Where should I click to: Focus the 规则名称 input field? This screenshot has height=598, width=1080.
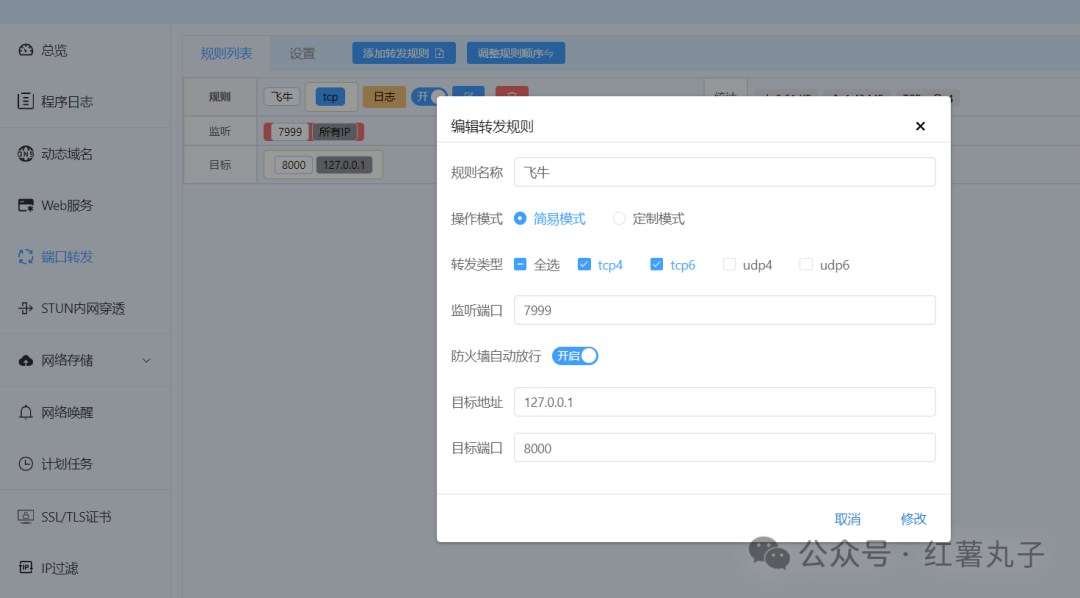pos(725,172)
